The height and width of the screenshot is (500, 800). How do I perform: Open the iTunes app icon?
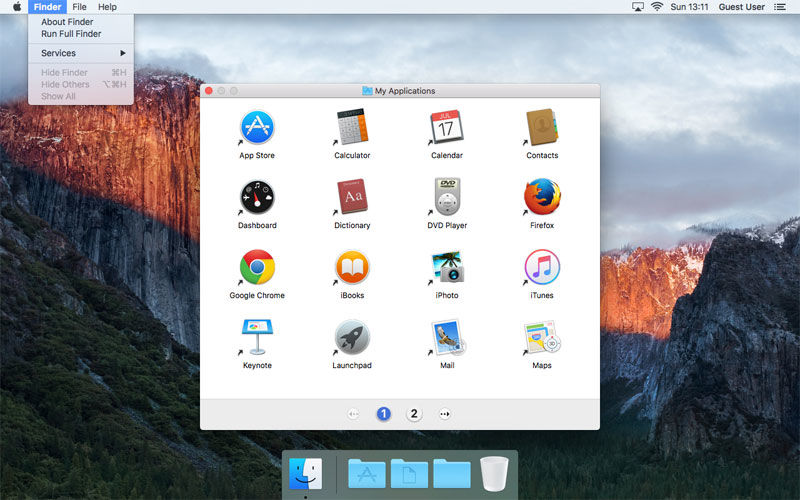coord(542,267)
